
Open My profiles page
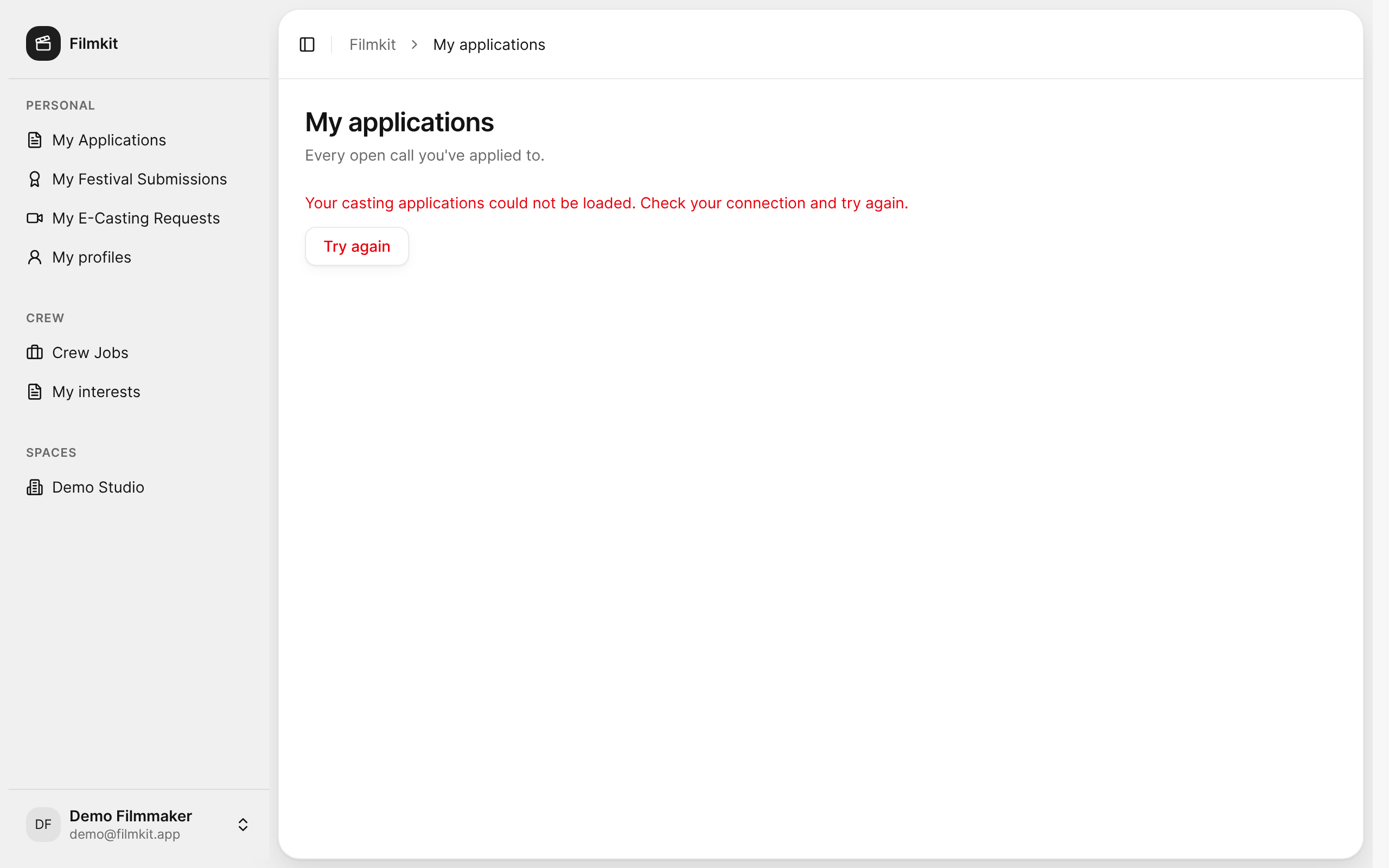[x=139, y=257]
